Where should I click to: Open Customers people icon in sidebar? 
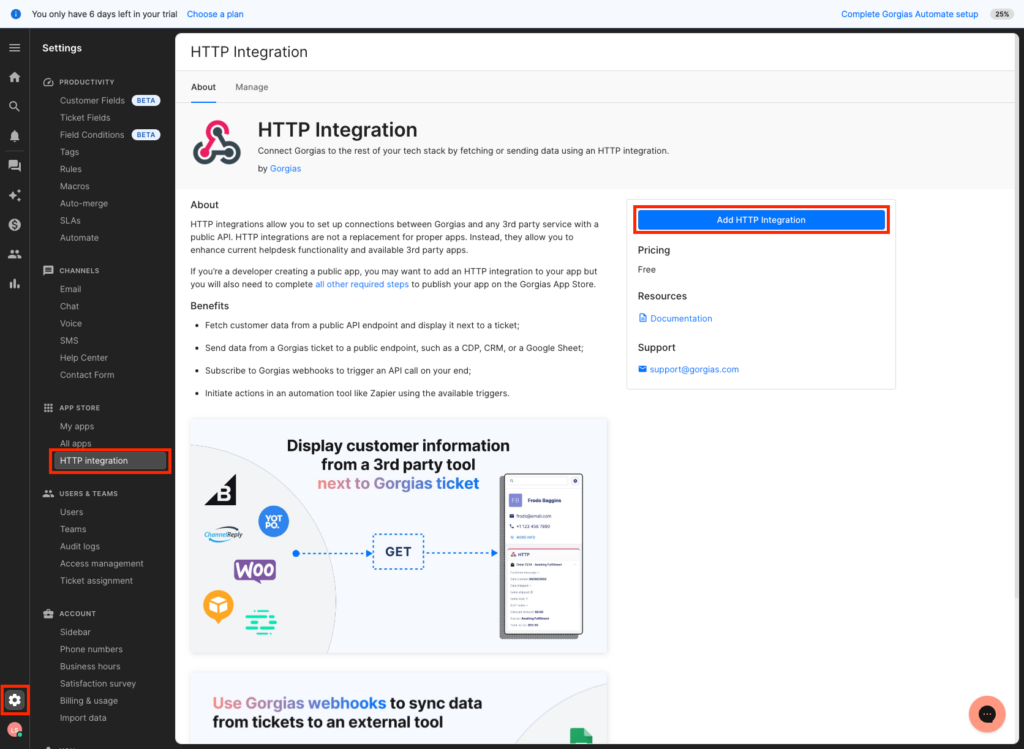point(14,254)
